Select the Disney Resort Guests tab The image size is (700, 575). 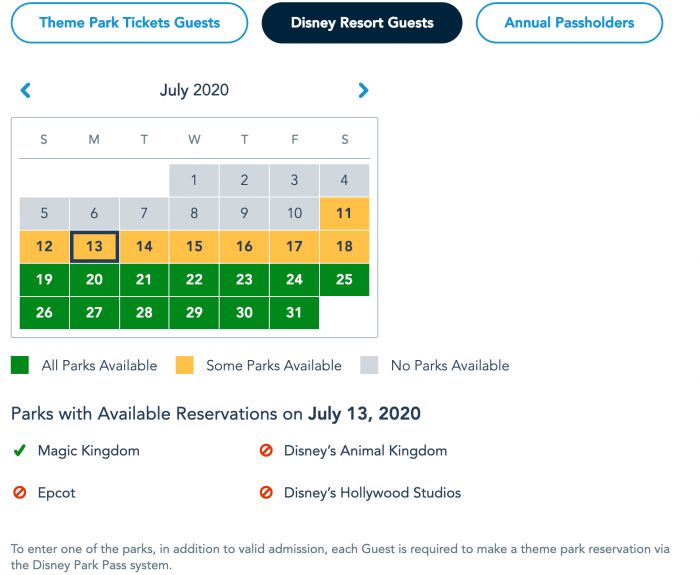pyautogui.click(x=362, y=22)
